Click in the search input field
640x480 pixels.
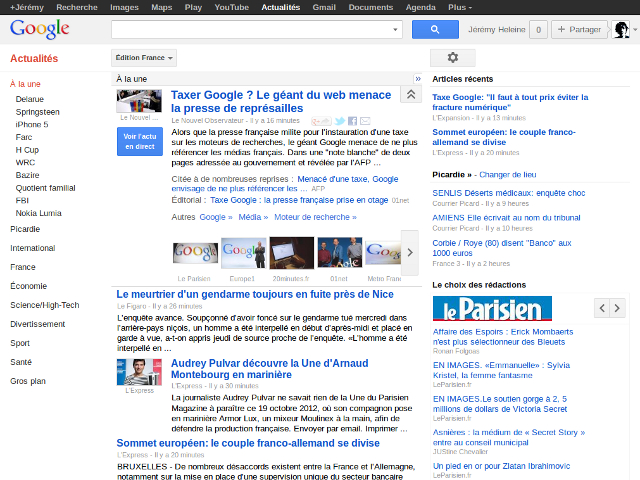coord(251,29)
